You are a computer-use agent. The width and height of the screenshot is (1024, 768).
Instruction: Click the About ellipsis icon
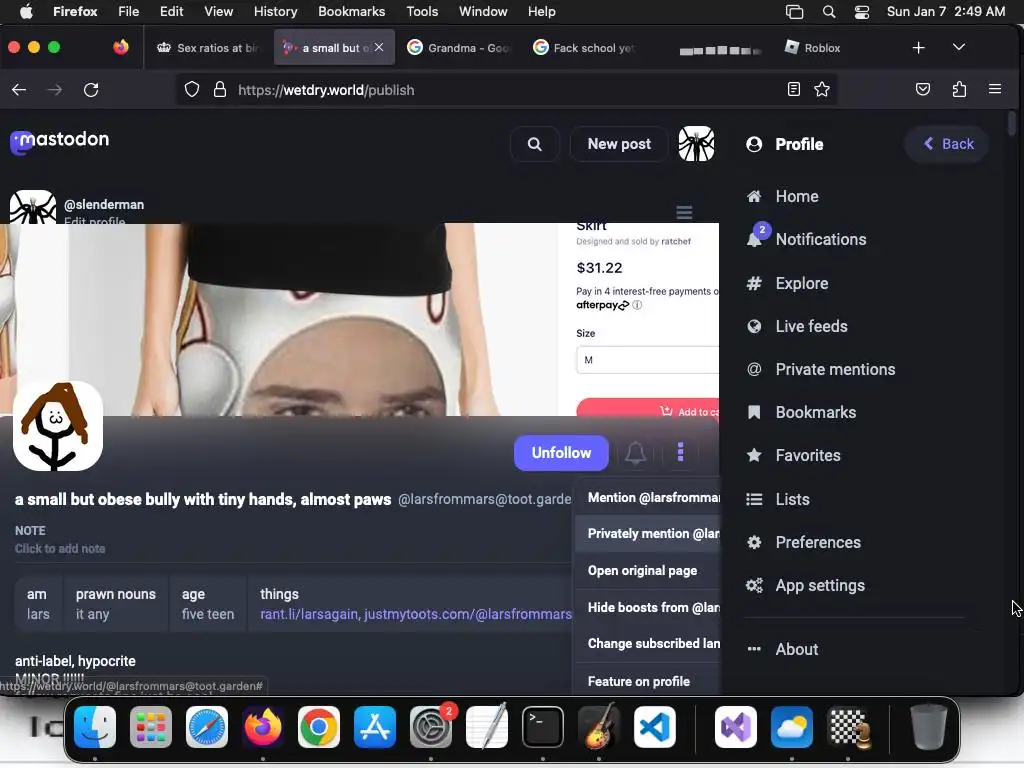coord(754,649)
